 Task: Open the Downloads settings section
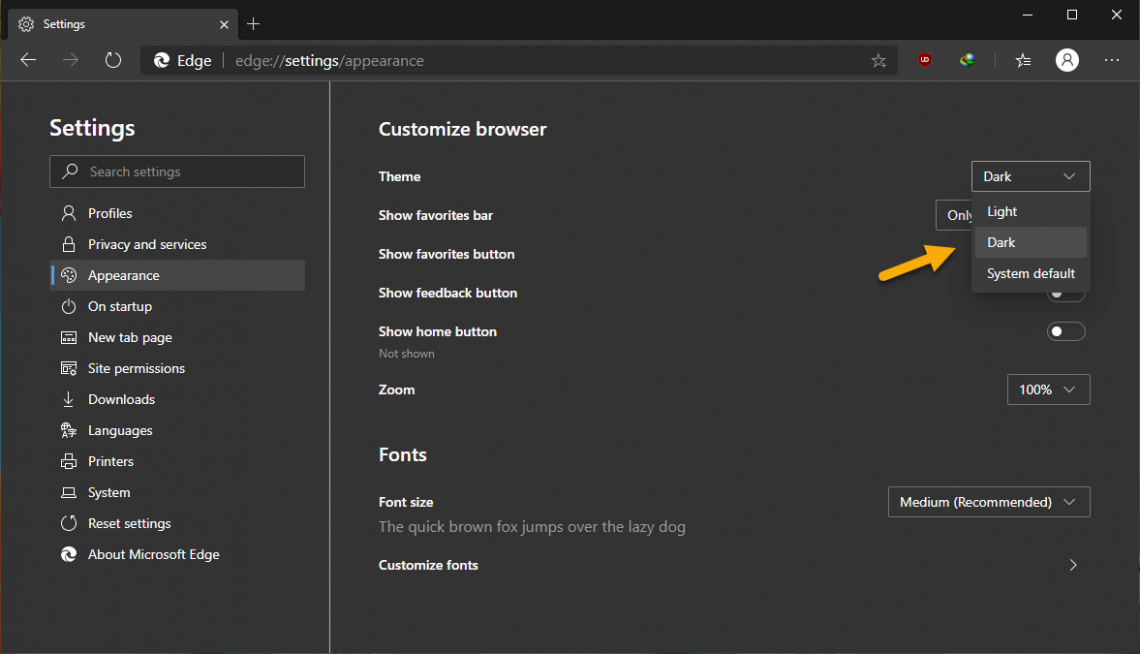pos(121,399)
